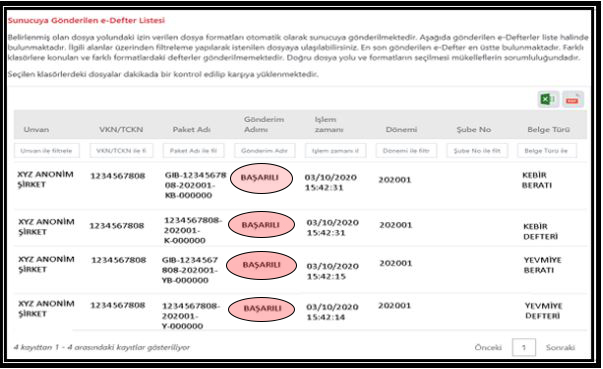Sort by Paket Adı column header
Viewport: 603px width, 369px height.
coord(192,130)
